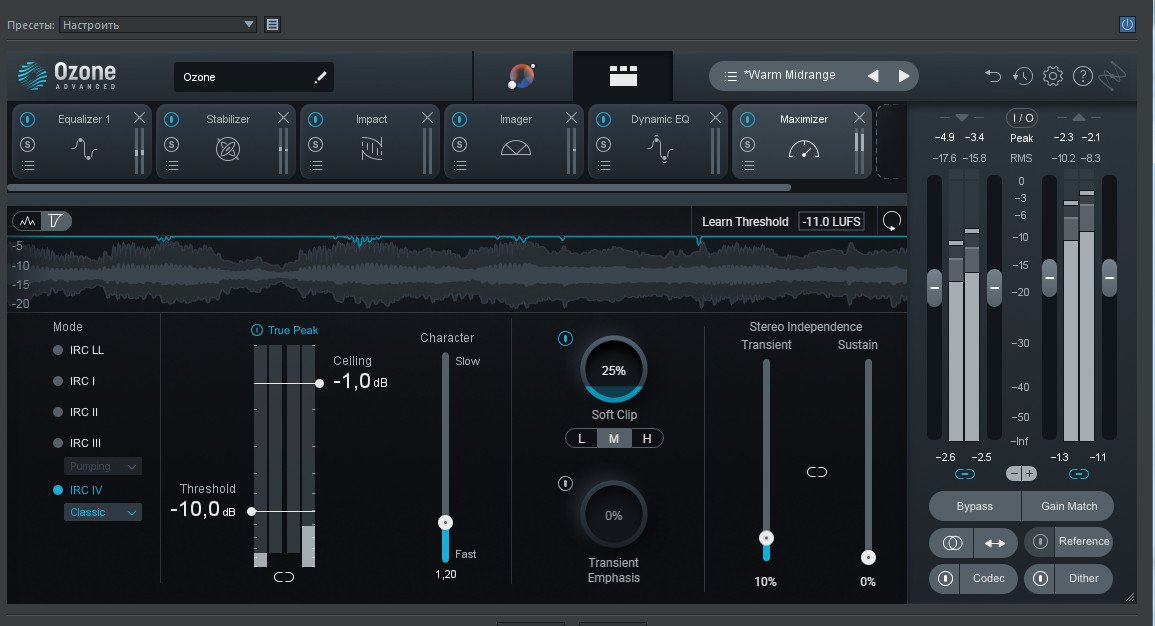The width and height of the screenshot is (1155, 626).
Task: Click the Character speed slider handle
Action: point(446,522)
